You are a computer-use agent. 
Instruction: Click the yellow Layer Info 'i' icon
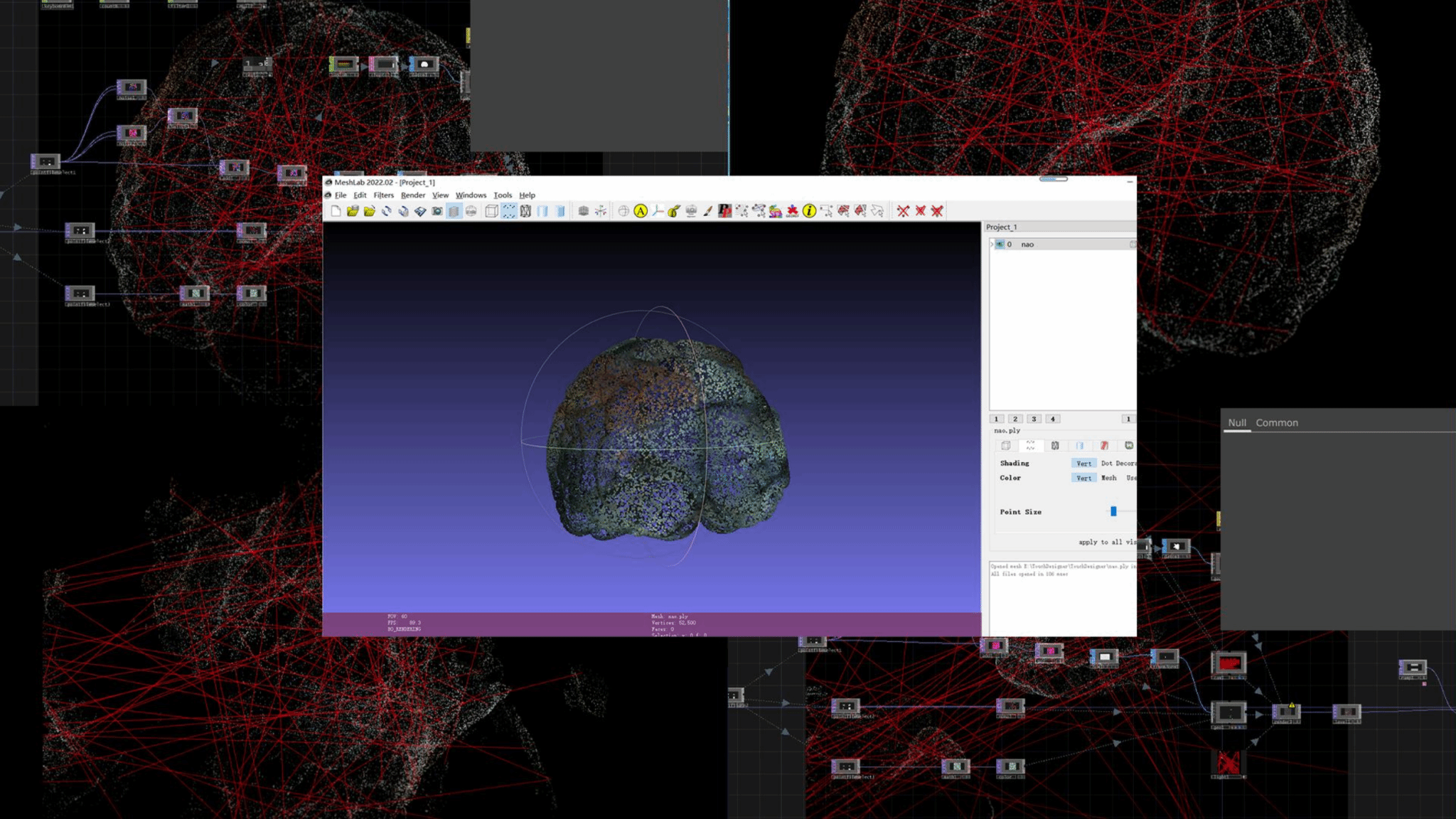[x=809, y=211]
